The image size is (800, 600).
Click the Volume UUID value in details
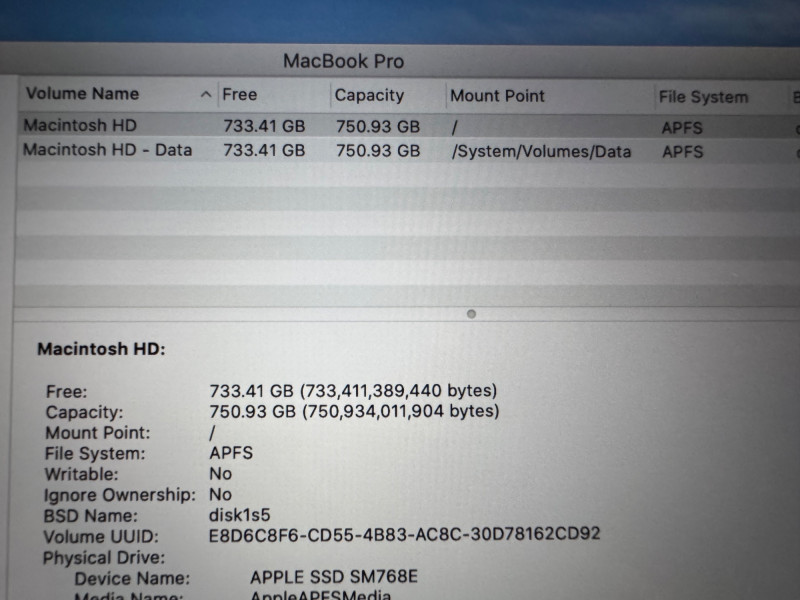tap(404, 534)
